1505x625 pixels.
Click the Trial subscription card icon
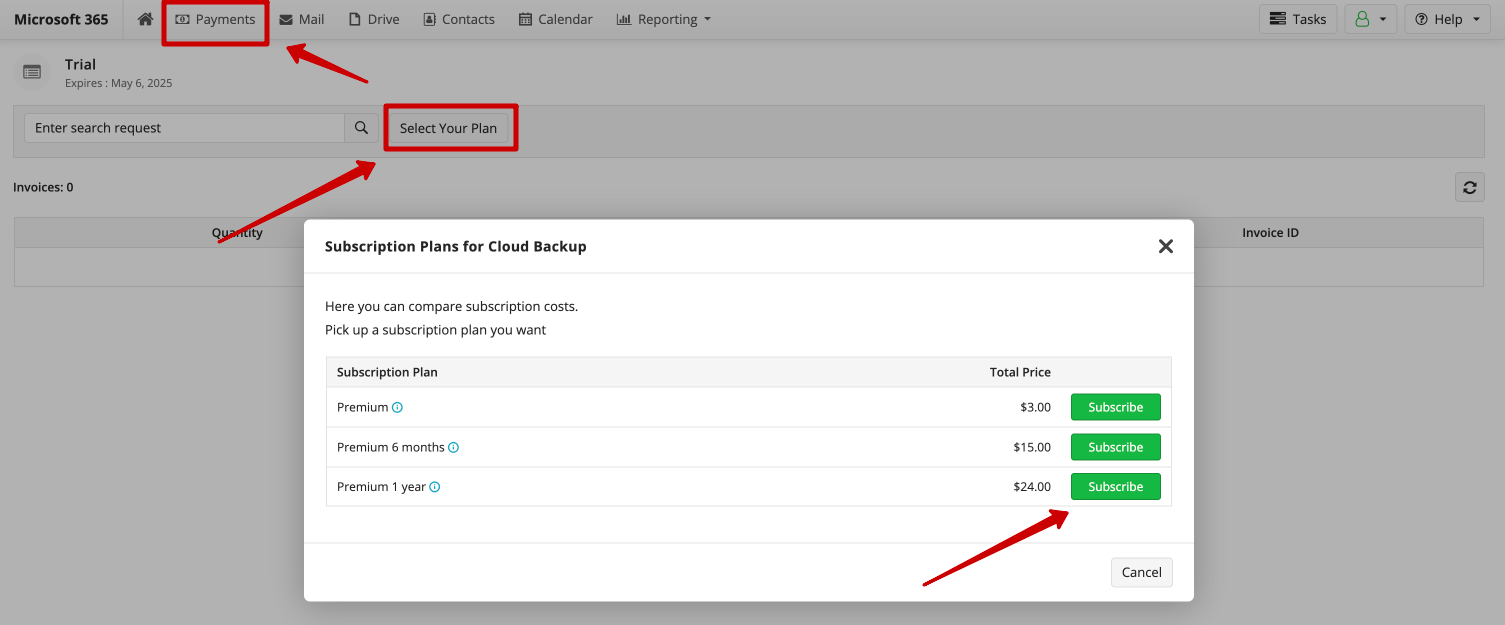click(32, 72)
